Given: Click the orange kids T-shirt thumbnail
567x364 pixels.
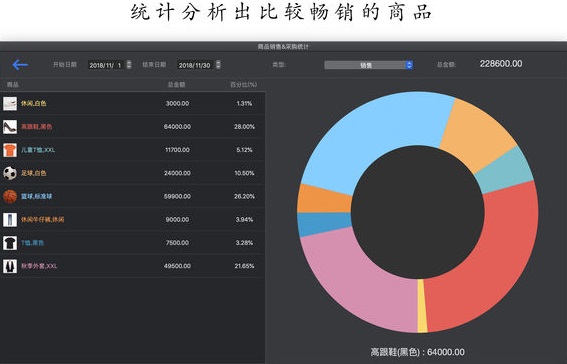Looking at the screenshot, I should 10,150.
